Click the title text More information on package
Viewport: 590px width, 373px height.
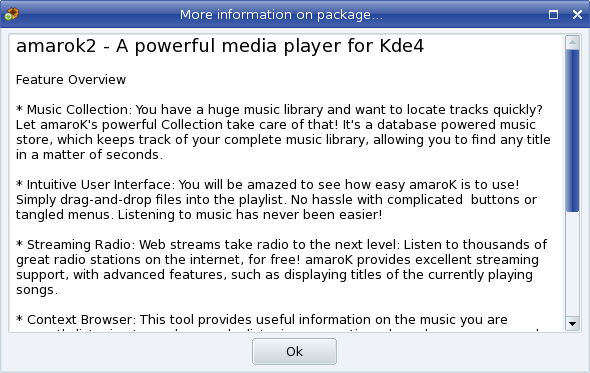click(281, 15)
